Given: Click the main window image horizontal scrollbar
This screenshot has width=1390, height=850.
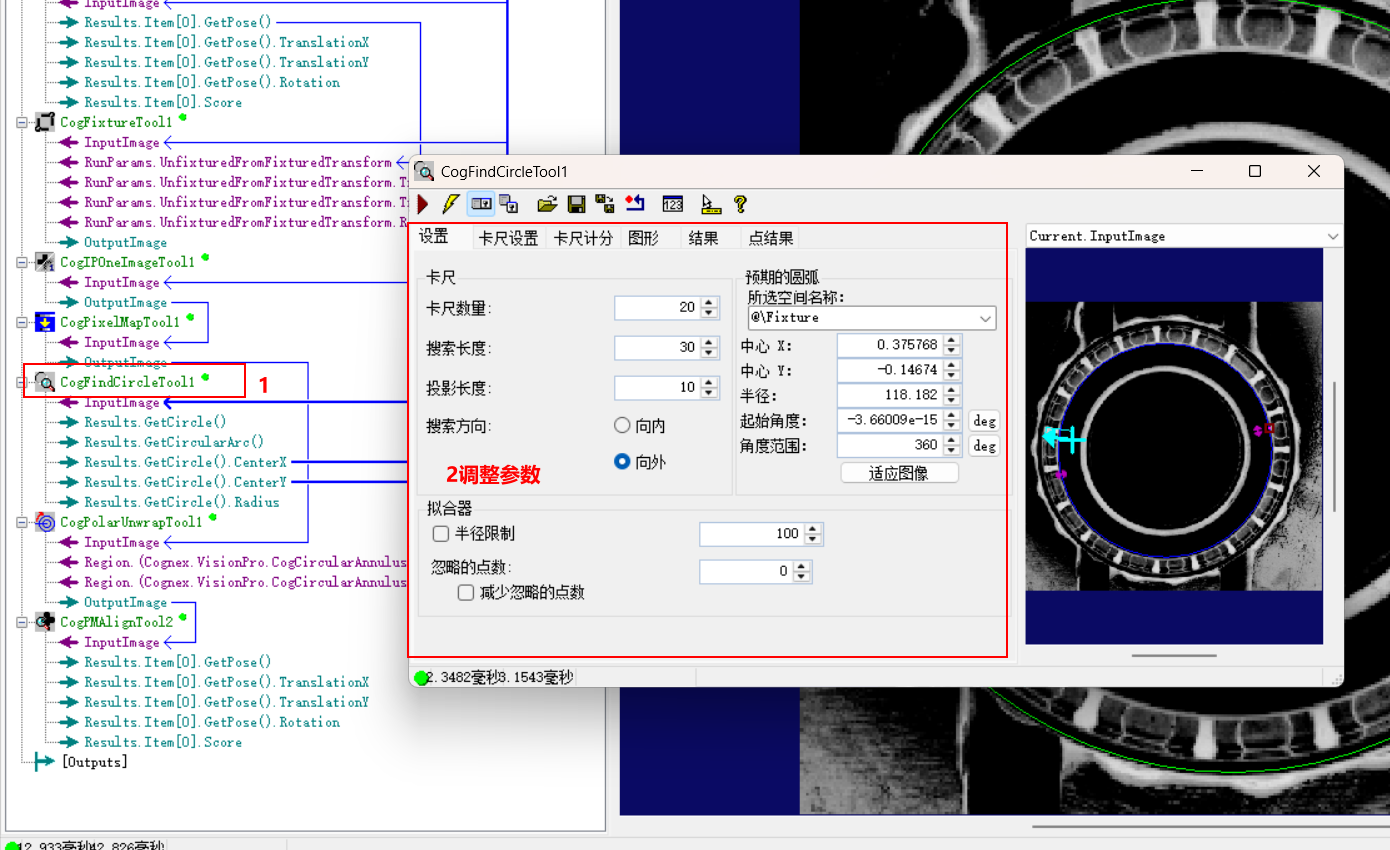Looking at the screenshot, I should (1210, 827).
